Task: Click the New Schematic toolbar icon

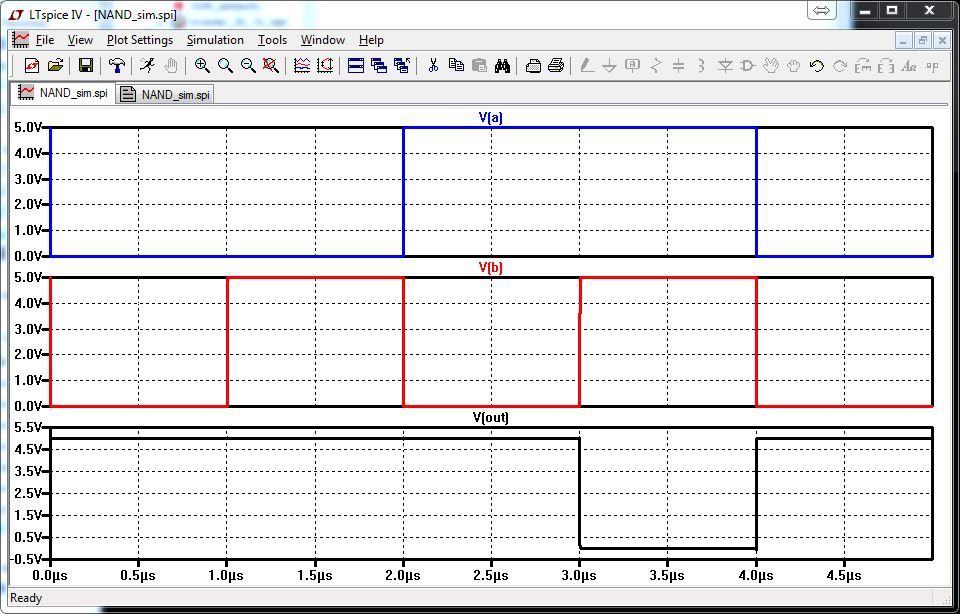Action: [32, 66]
